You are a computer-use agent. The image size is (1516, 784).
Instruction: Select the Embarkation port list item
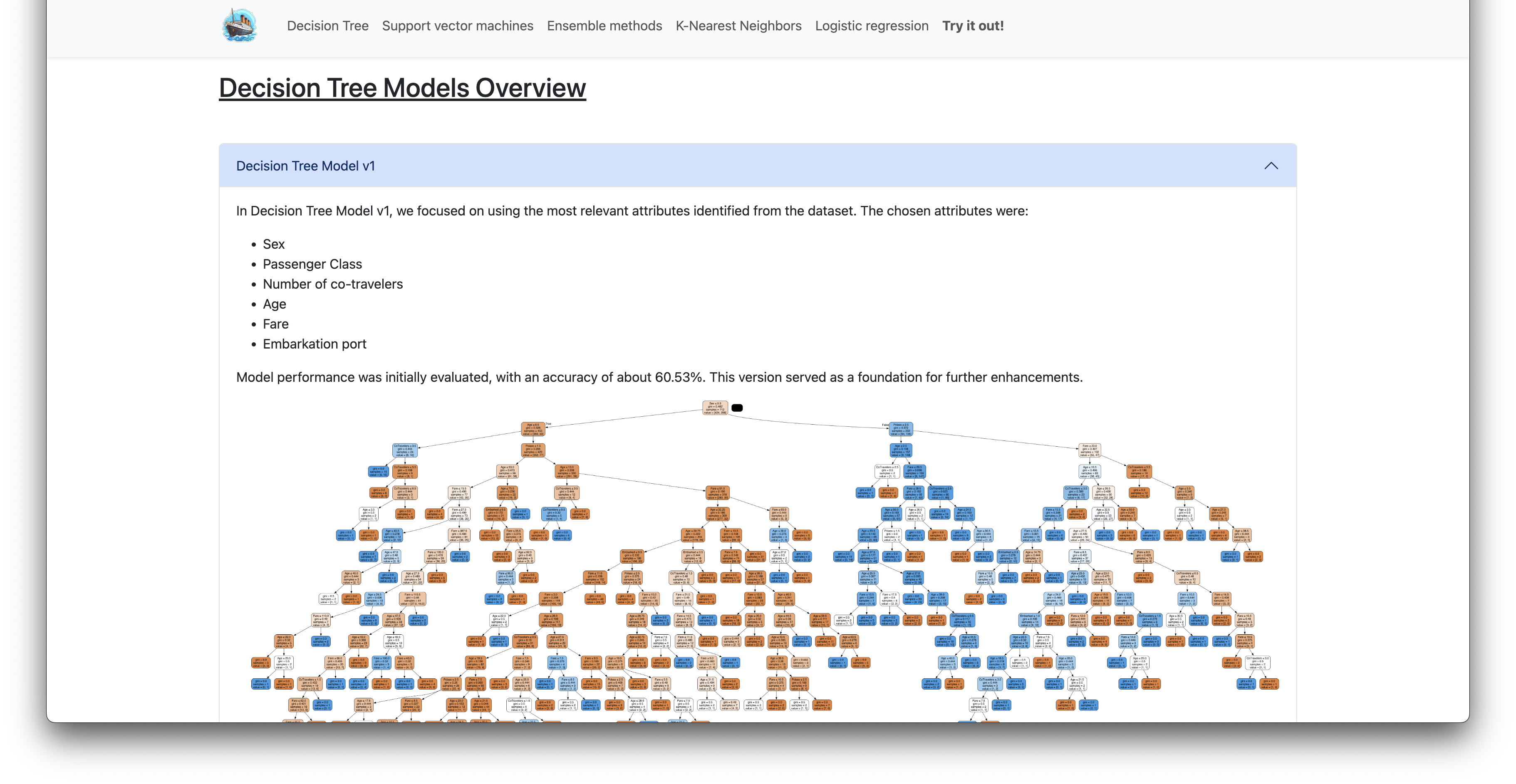pyautogui.click(x=314, y=344)
